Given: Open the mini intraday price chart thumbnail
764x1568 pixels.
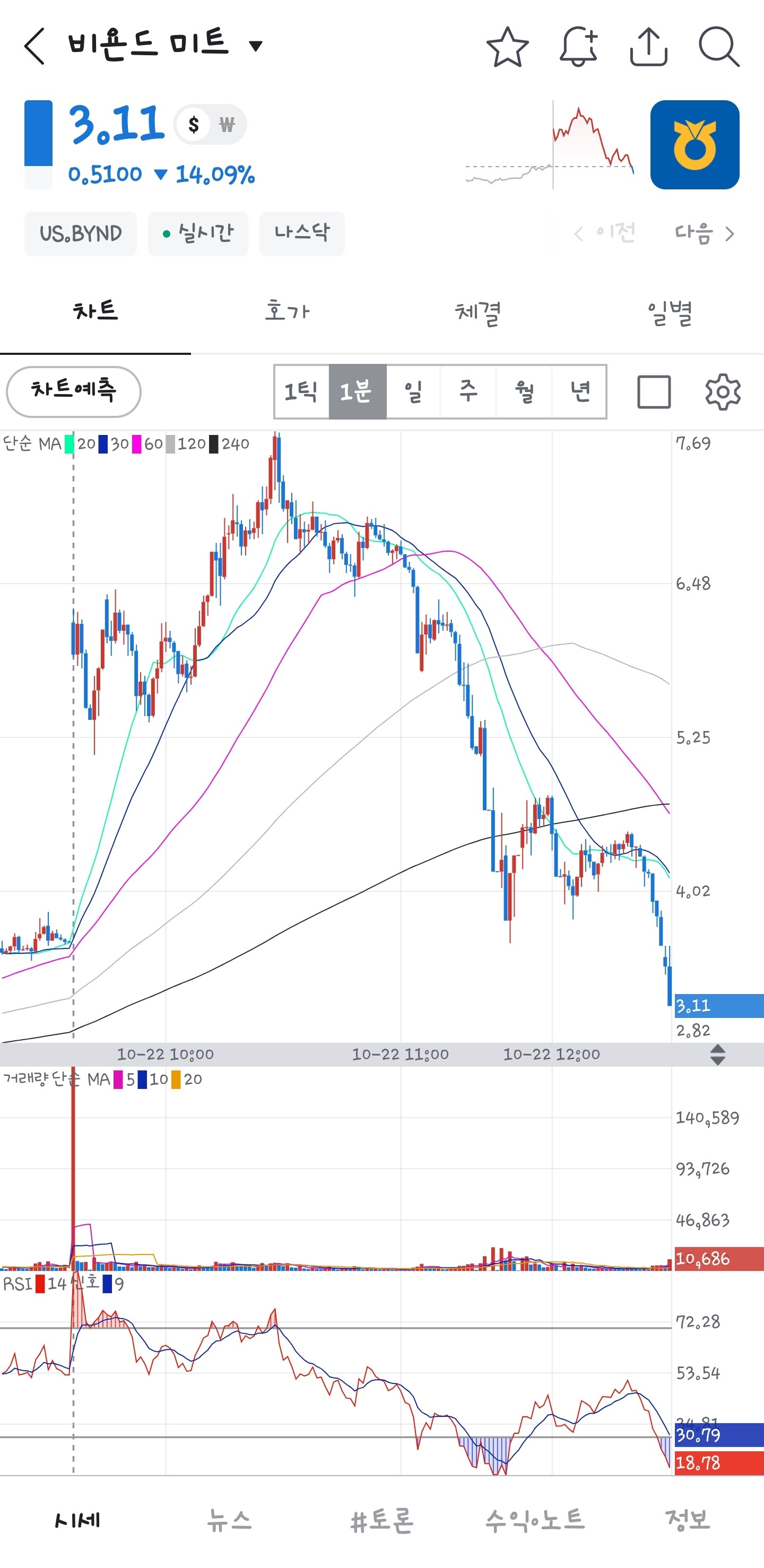Looking at the screenshot, I should tap(550, 145).
